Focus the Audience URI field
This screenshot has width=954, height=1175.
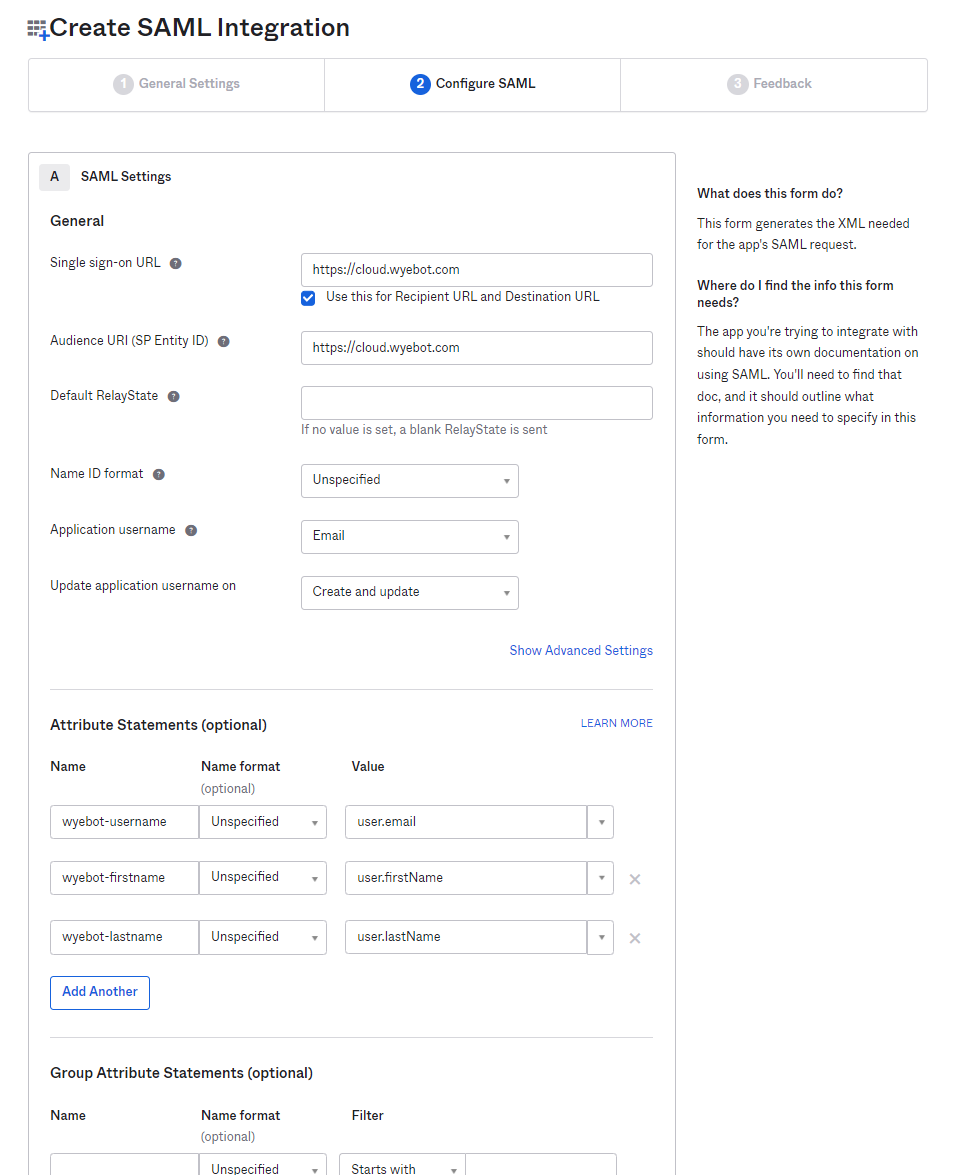[x=477, y=348]
